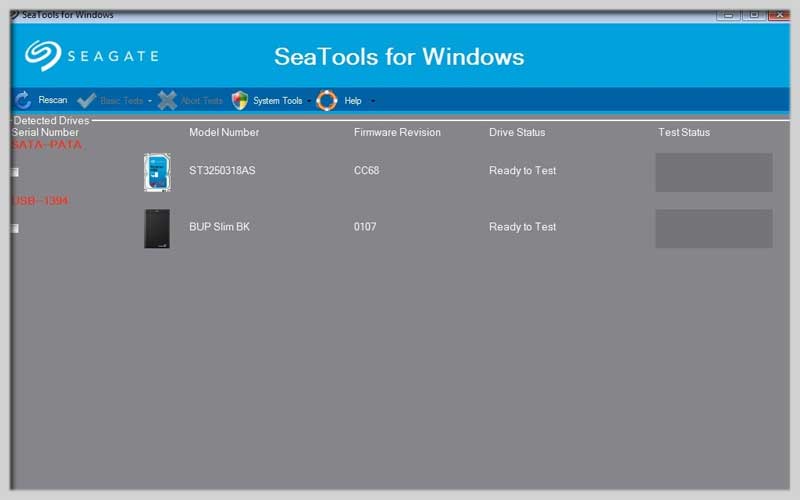Tick the checkbox for the ST3250318AS drive
The height and width of the screenshot is (500, 800).
(15, 172)
